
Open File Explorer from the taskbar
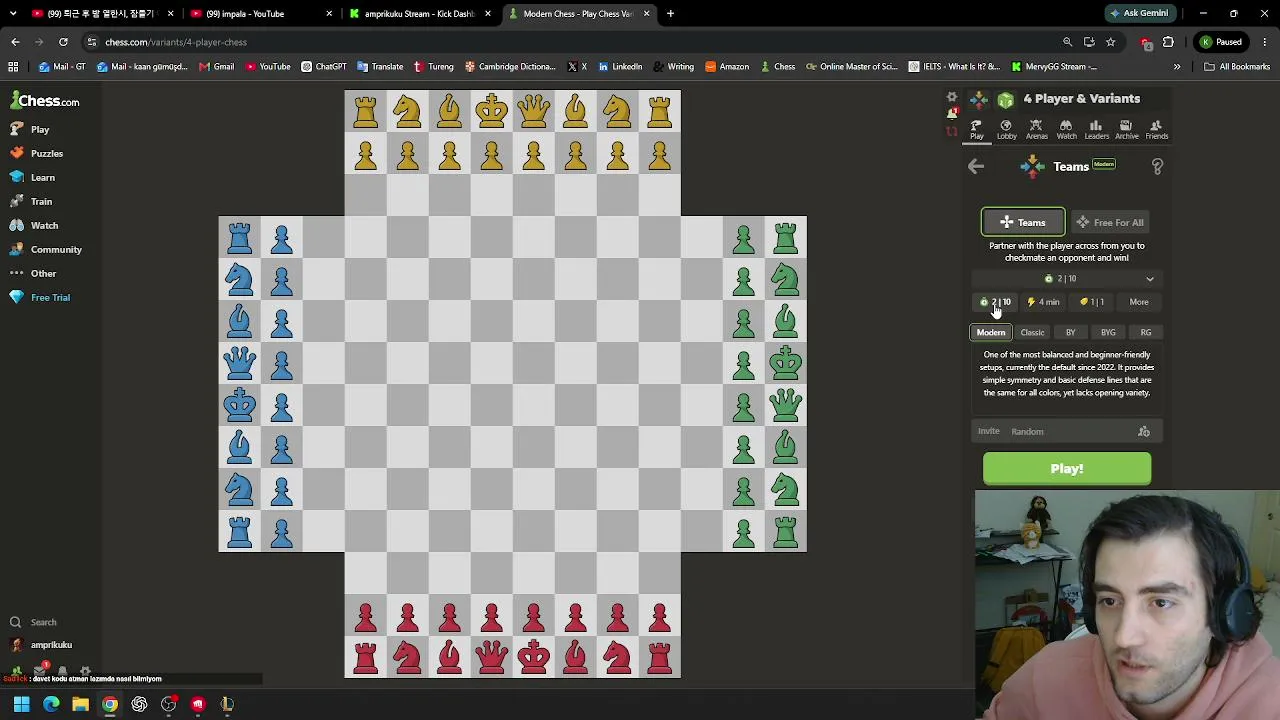(80, 704)
